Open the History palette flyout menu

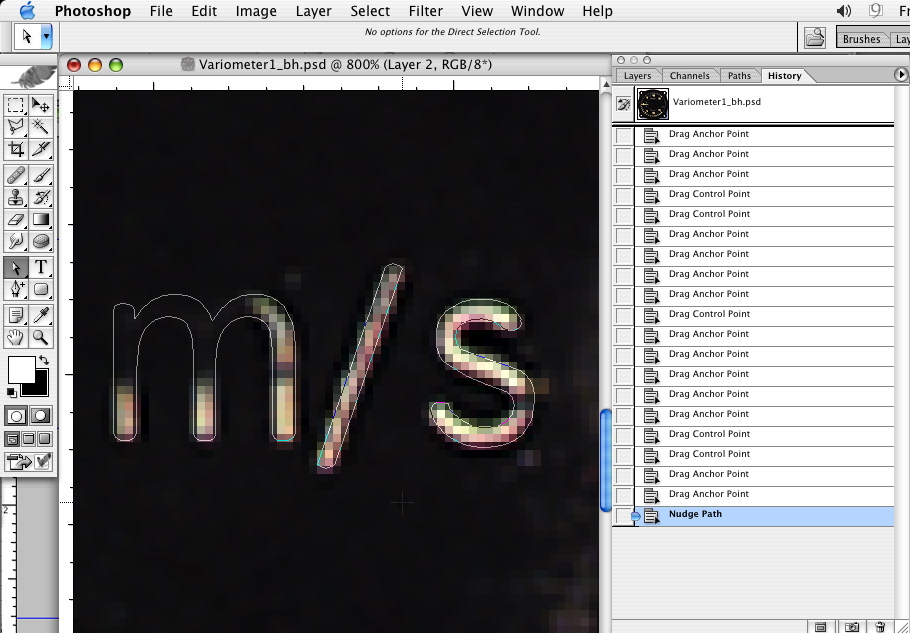click(x=901, y=75)
